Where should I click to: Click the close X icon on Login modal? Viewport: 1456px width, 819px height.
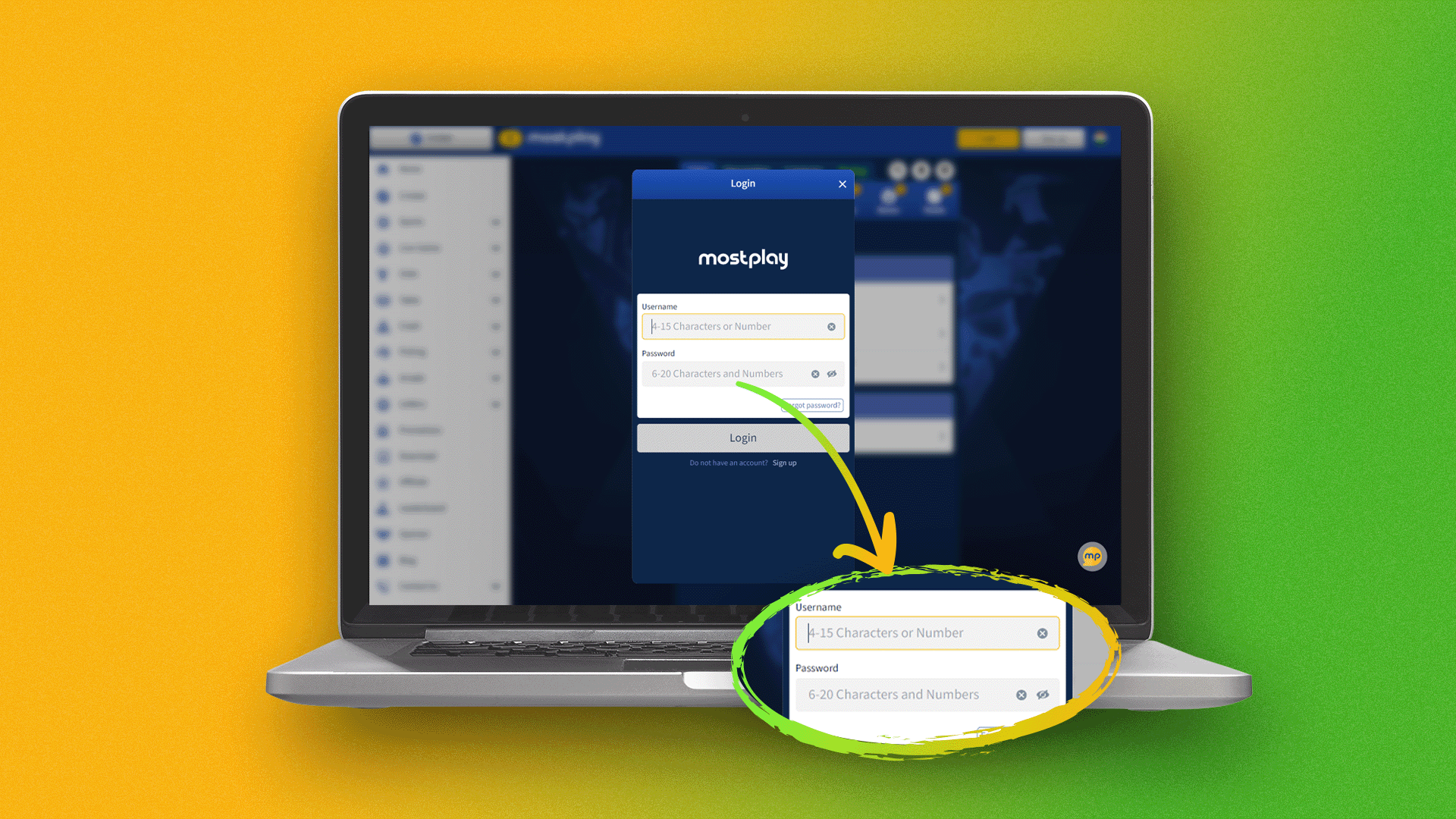coord(842,184)
